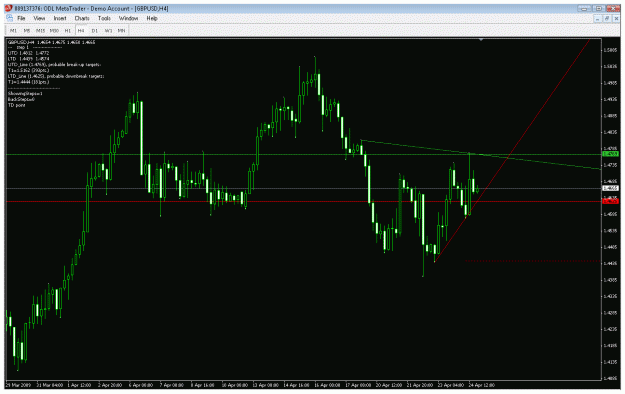
Task: Open the Window menu
Action: [128, 18]
